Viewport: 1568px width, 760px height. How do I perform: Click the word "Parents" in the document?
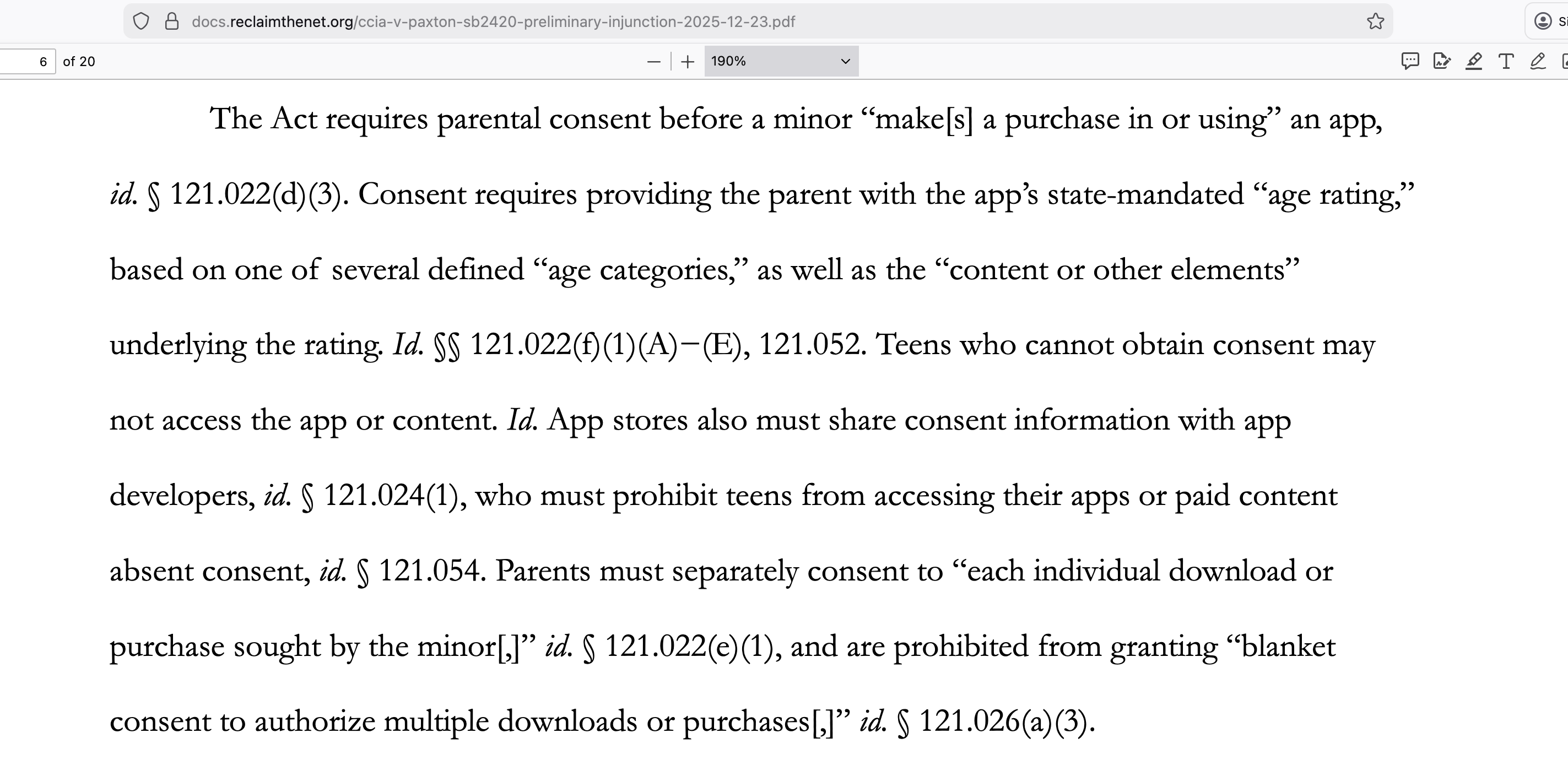[543, 571]
